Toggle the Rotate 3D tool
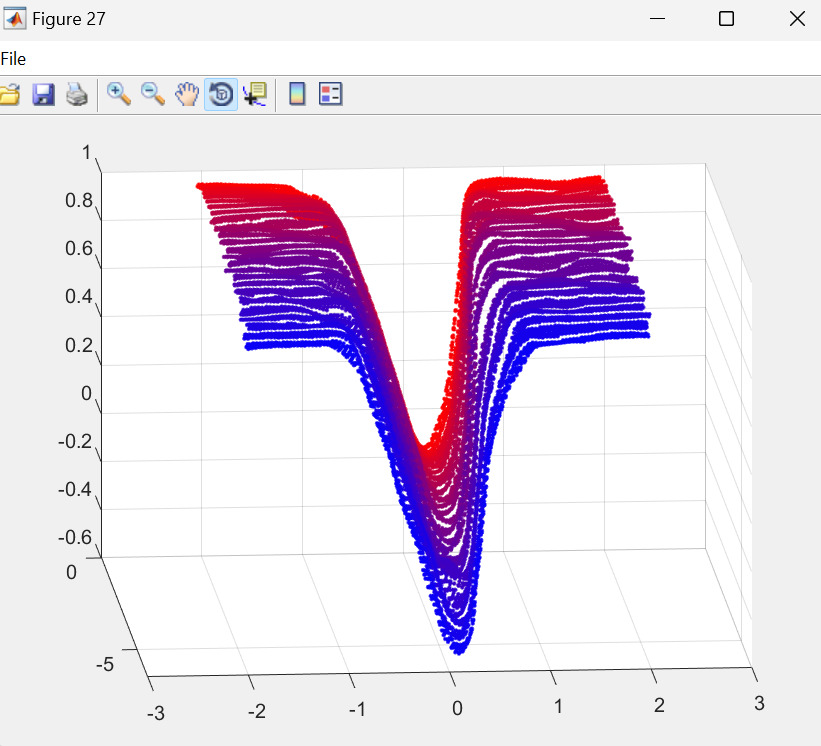The width and height of the screenshot is (821, 746). tap(221, 95)
